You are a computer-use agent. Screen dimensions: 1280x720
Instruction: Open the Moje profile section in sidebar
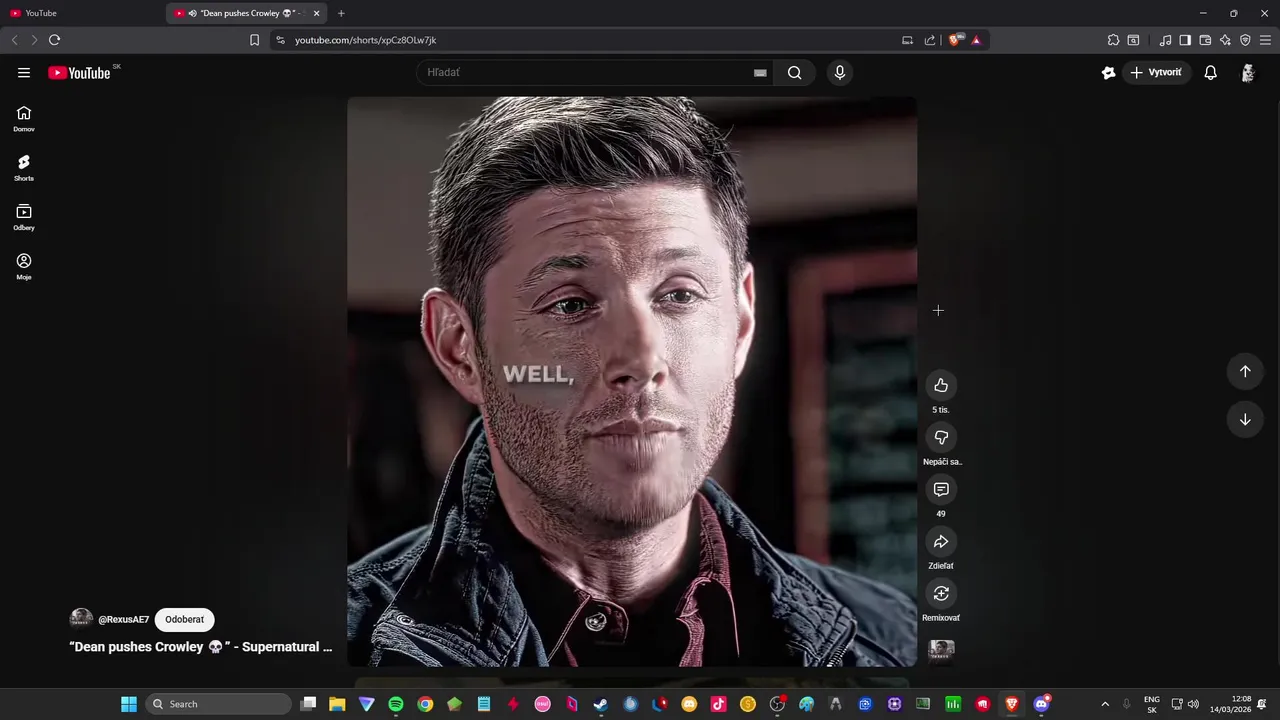[x=24, y=267]
